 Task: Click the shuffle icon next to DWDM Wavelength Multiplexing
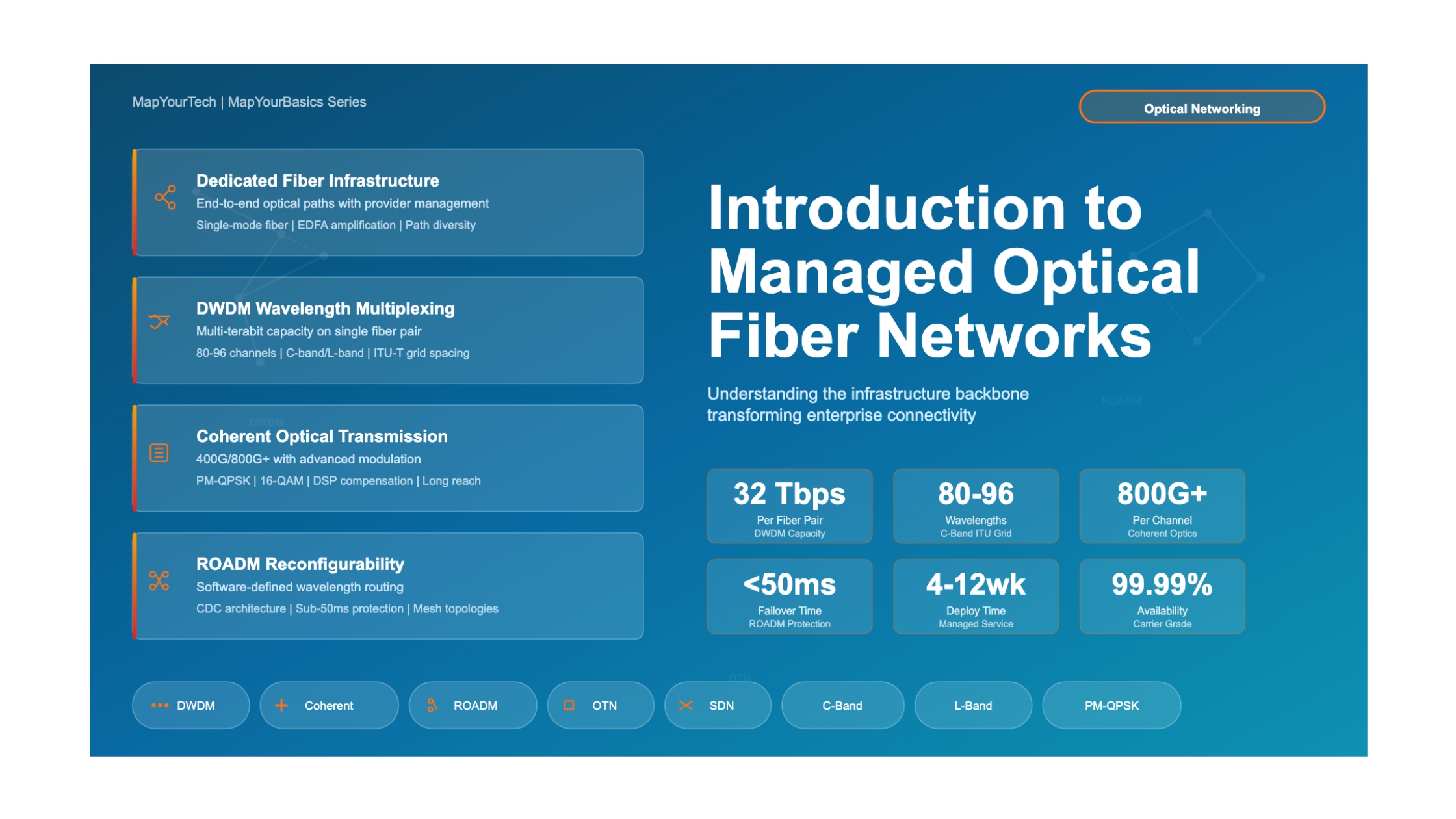tap(159, 321)
